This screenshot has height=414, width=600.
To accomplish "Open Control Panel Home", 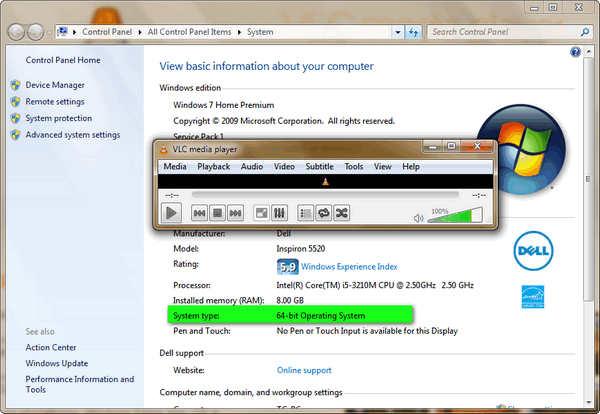I will pyautogui.click(x=63, y=60).
